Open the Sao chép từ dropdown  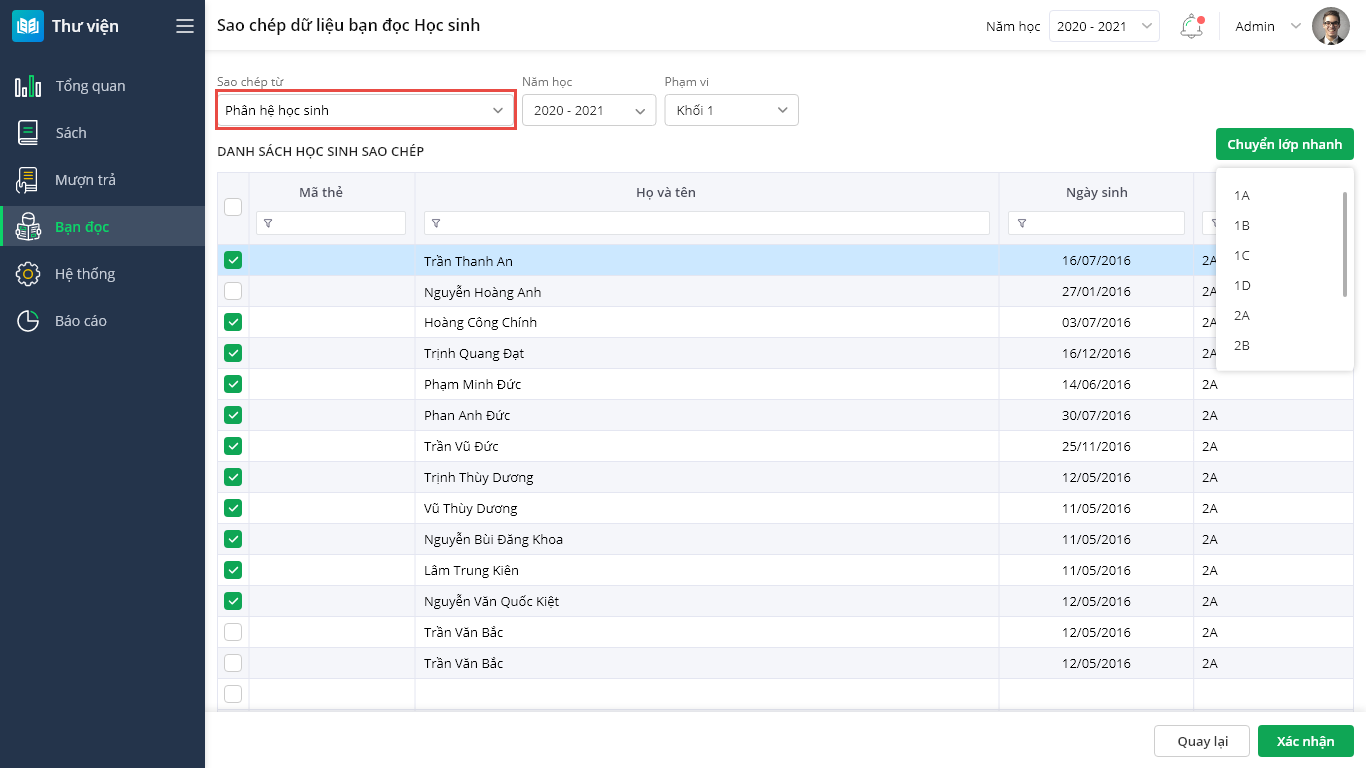coord(366,110)
